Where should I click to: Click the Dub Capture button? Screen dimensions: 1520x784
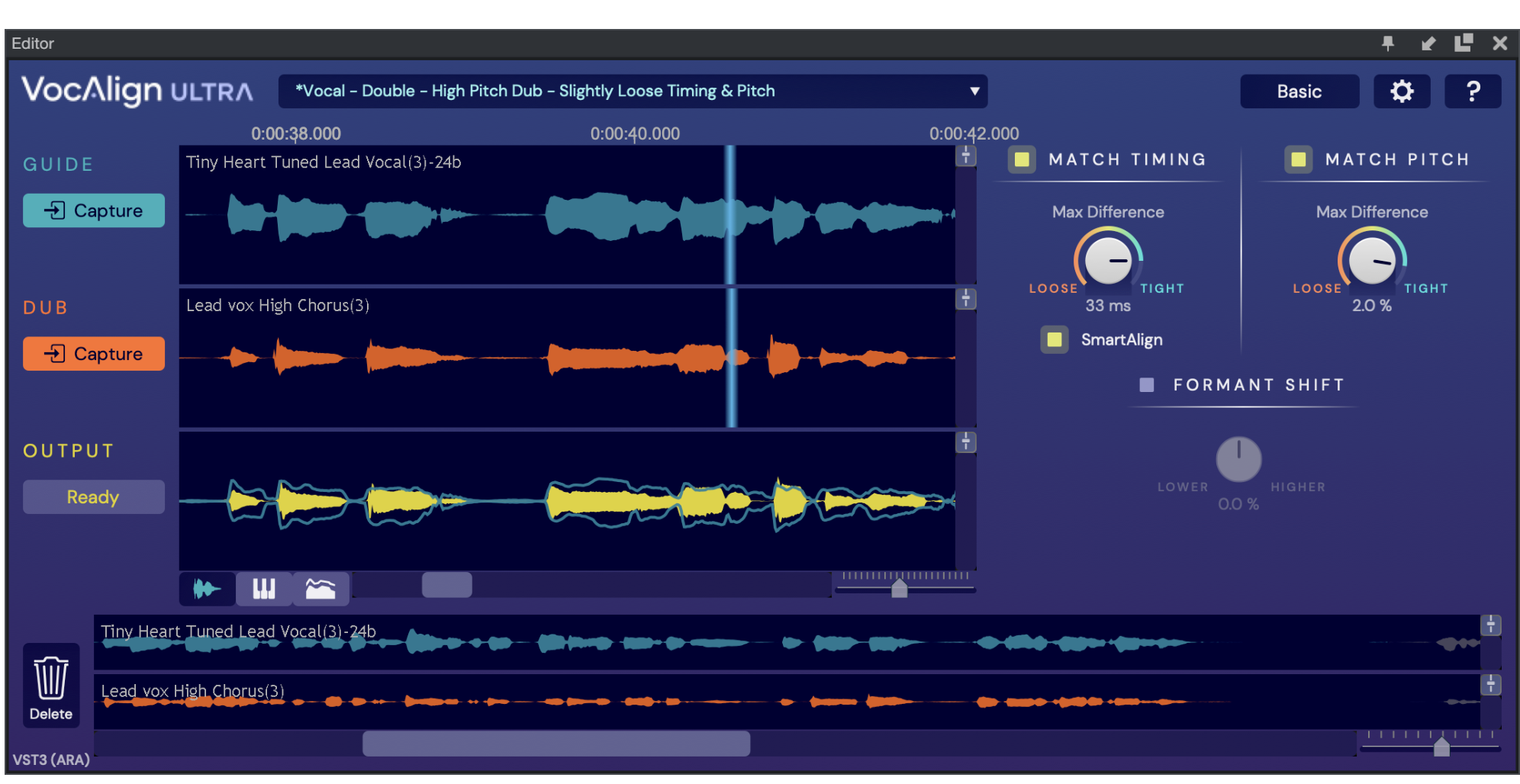(94, 354)
